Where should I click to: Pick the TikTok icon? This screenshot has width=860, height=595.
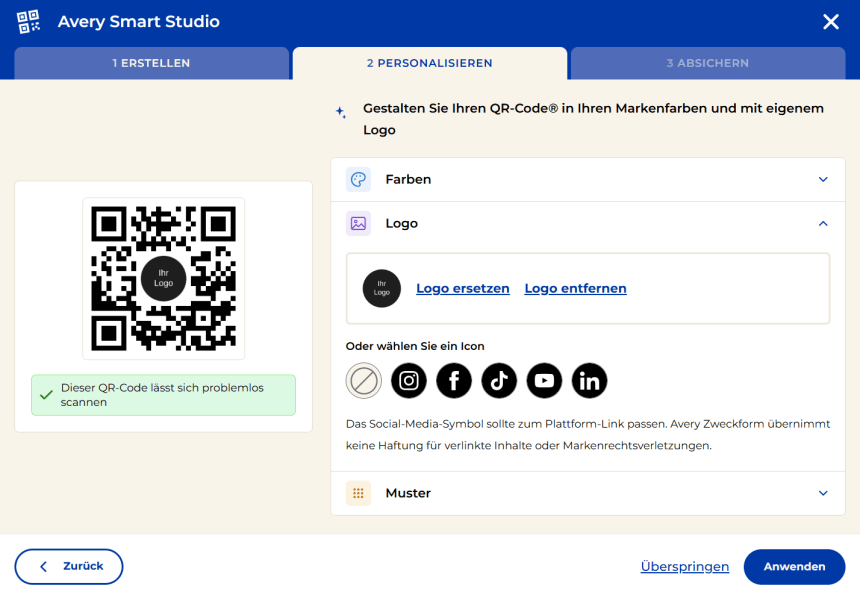coord(499,381)
